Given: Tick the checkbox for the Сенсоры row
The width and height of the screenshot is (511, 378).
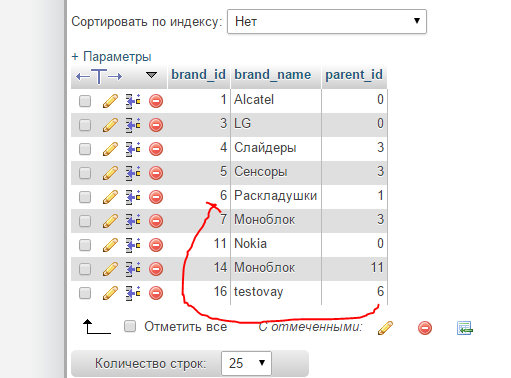Looking at the screenshot, I should [x=85, y=173].
